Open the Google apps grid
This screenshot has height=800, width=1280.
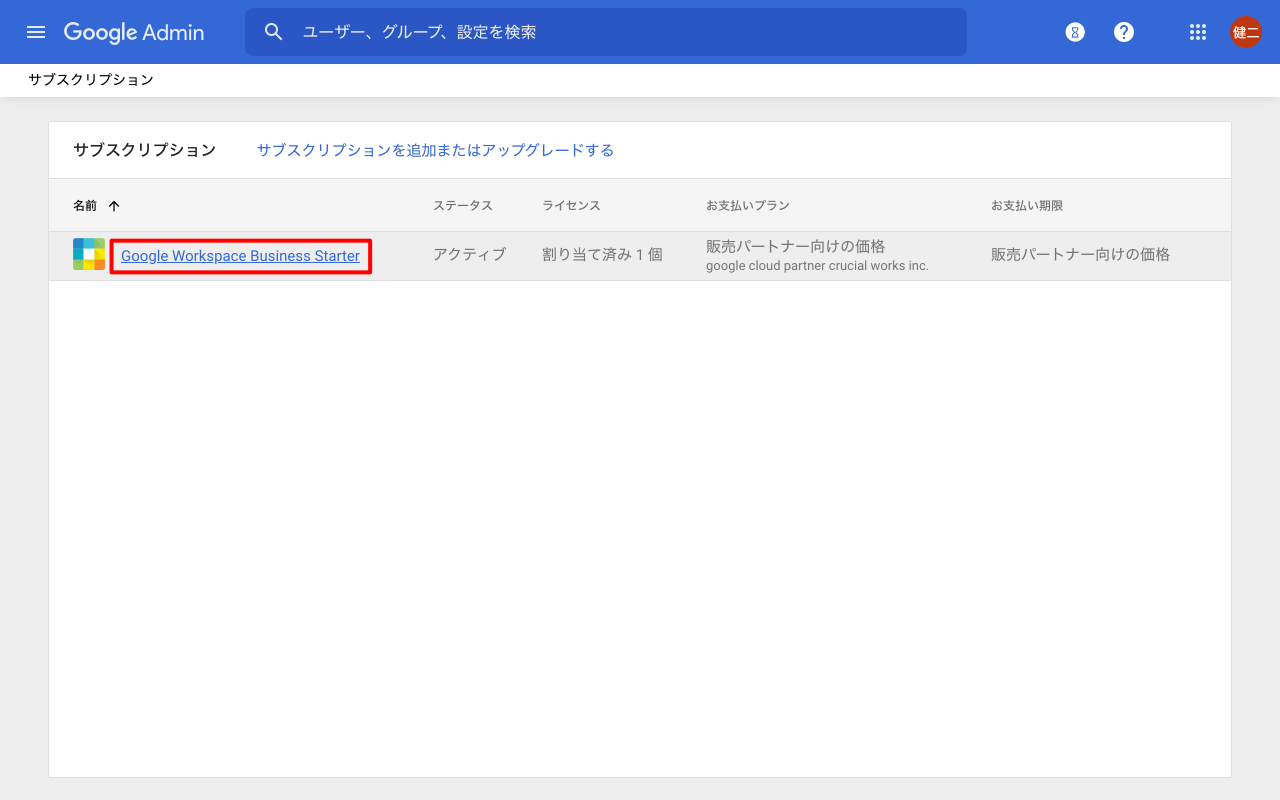(1198, 32)
